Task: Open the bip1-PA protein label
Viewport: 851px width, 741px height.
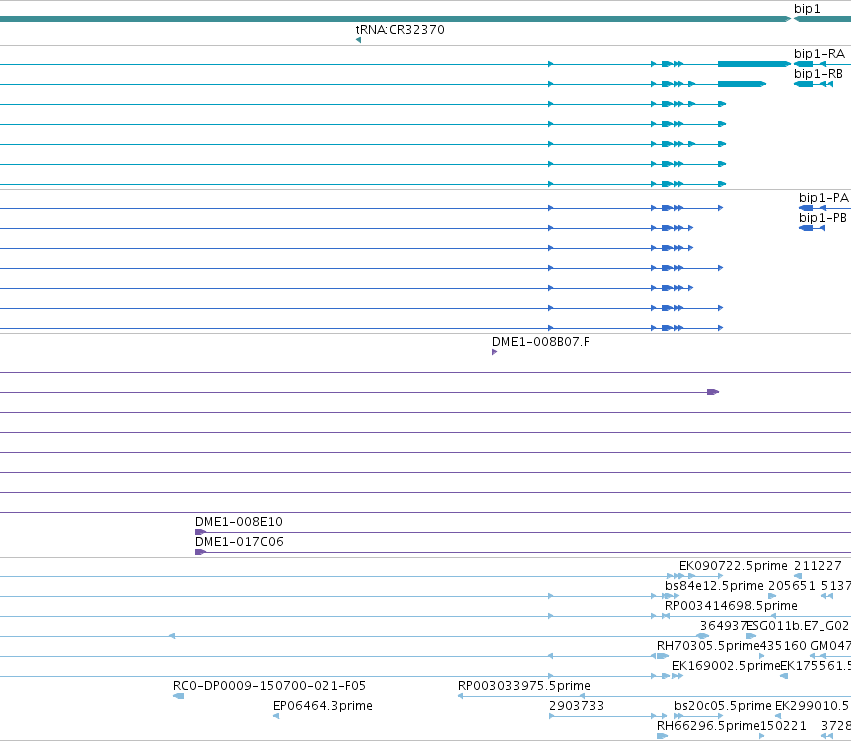Action: coord(823,198)
